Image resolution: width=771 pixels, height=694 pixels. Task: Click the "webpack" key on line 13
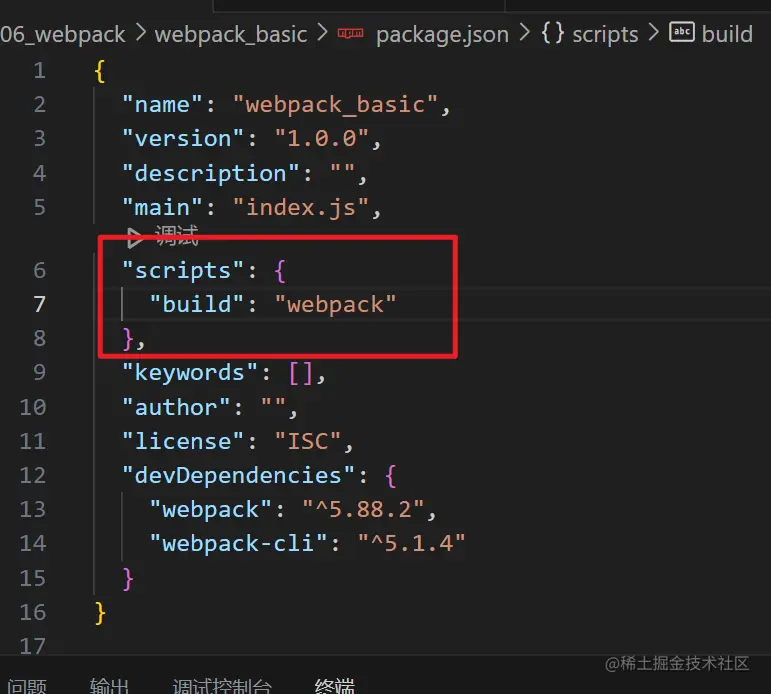pos(210,510)
